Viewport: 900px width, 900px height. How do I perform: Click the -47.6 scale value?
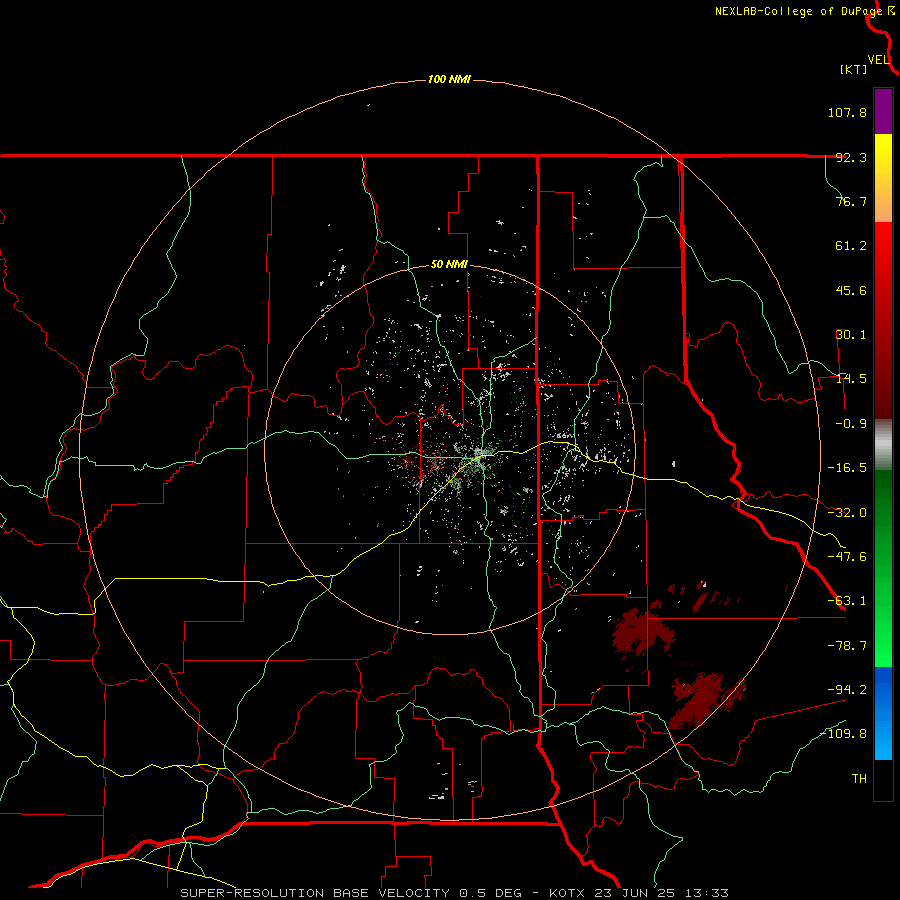tap(847, 557)
